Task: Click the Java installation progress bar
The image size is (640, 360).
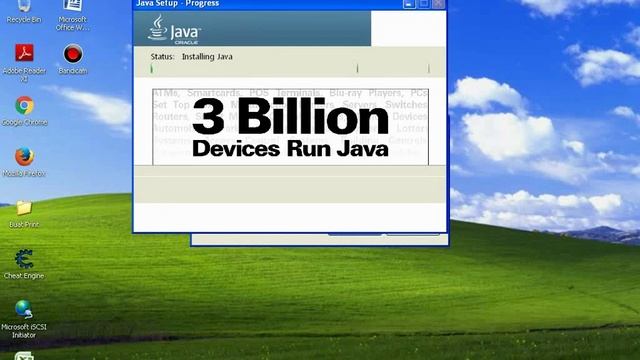Action: pos(290,69)
